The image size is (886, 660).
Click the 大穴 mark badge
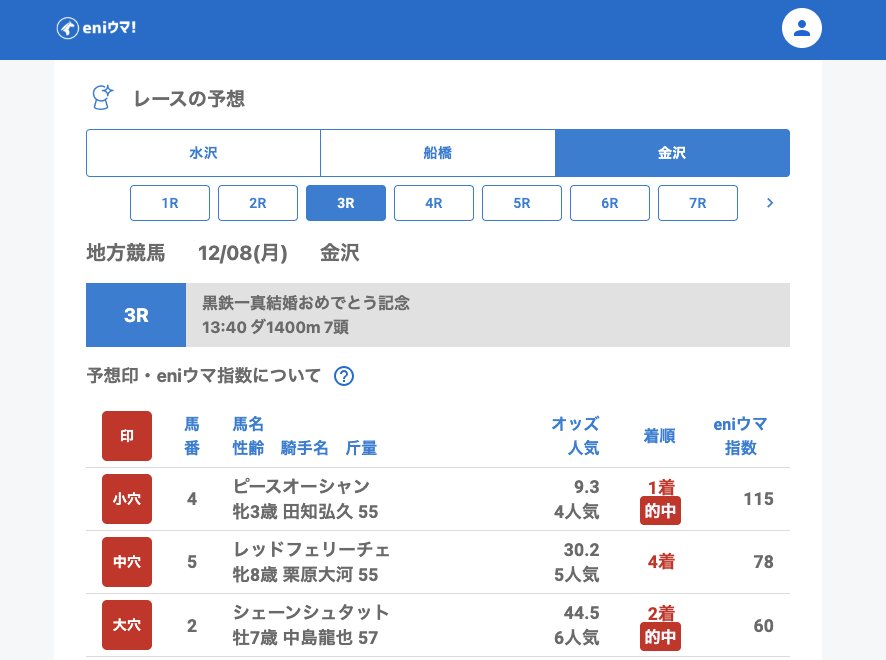point(127,625)
